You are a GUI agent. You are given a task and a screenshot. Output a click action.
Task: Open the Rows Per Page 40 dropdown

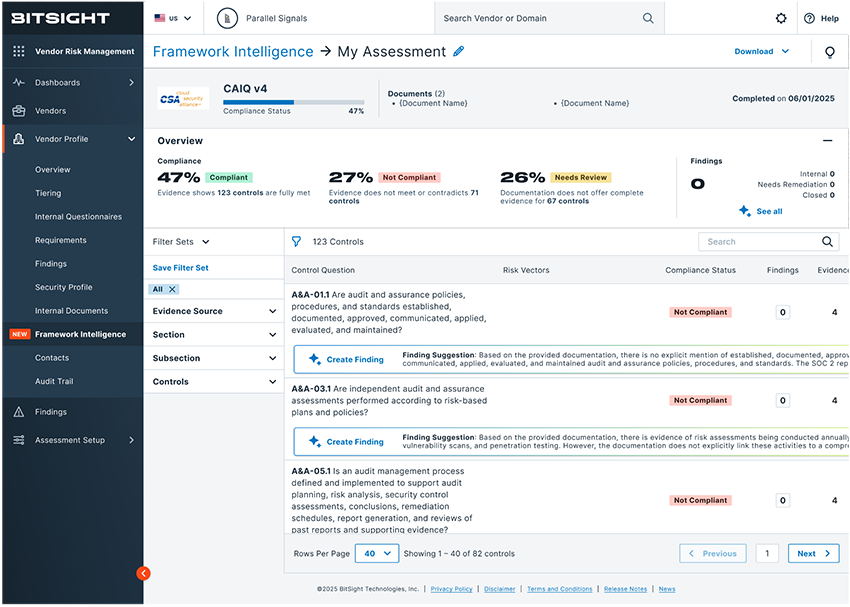coord(377,553)
